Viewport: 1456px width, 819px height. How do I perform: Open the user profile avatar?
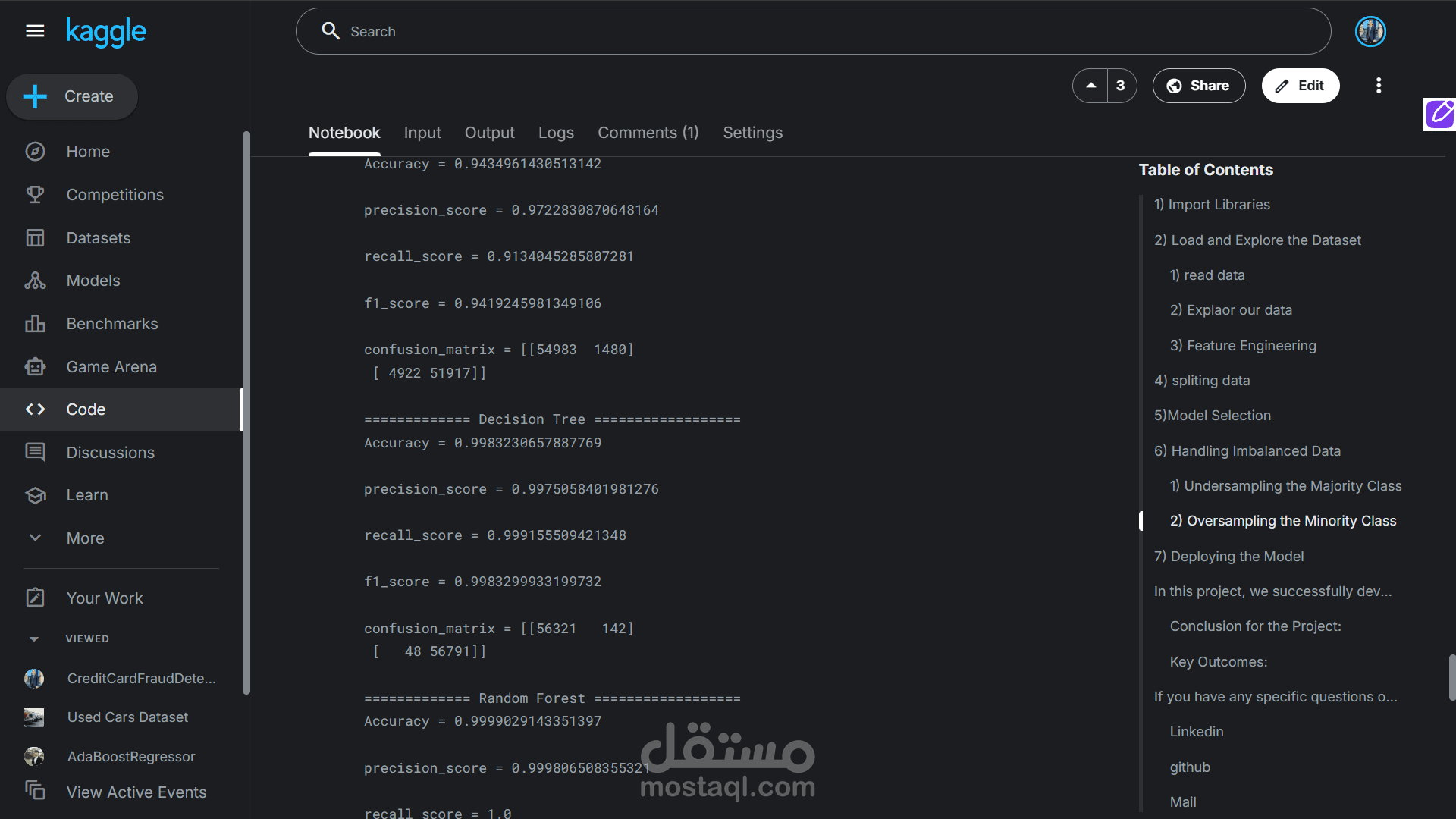[1370, 32]
